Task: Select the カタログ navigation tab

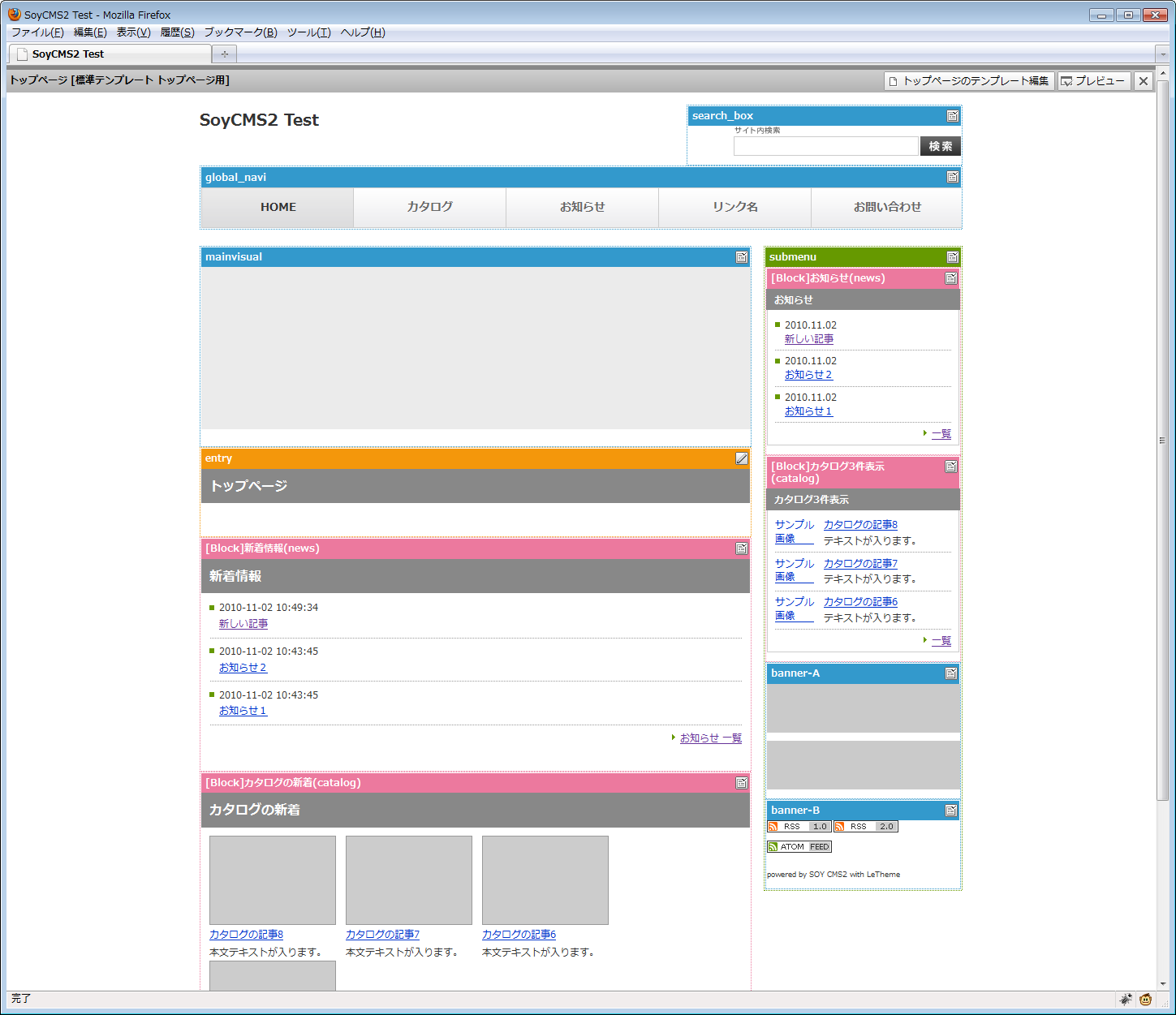Action: (429, 207)
